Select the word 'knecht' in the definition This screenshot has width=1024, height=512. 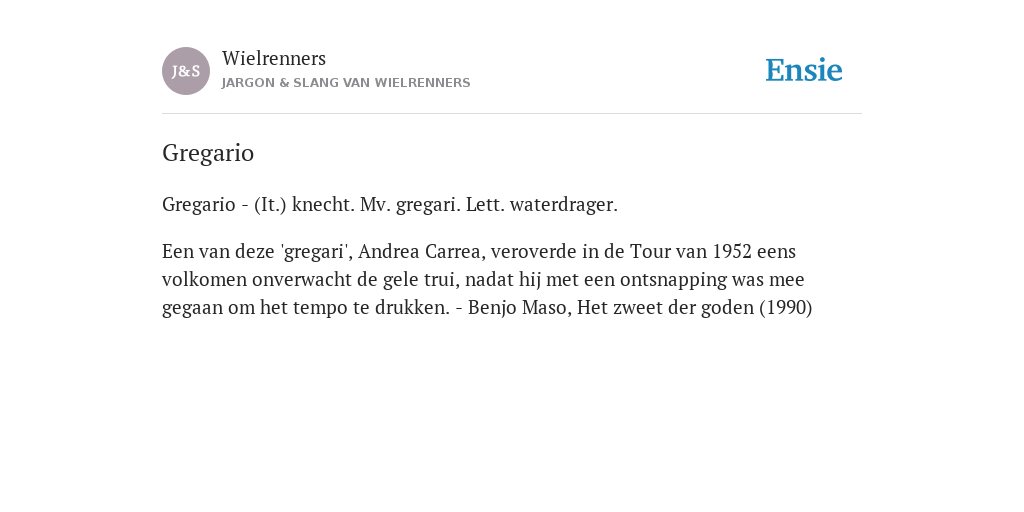pos(321,204)
